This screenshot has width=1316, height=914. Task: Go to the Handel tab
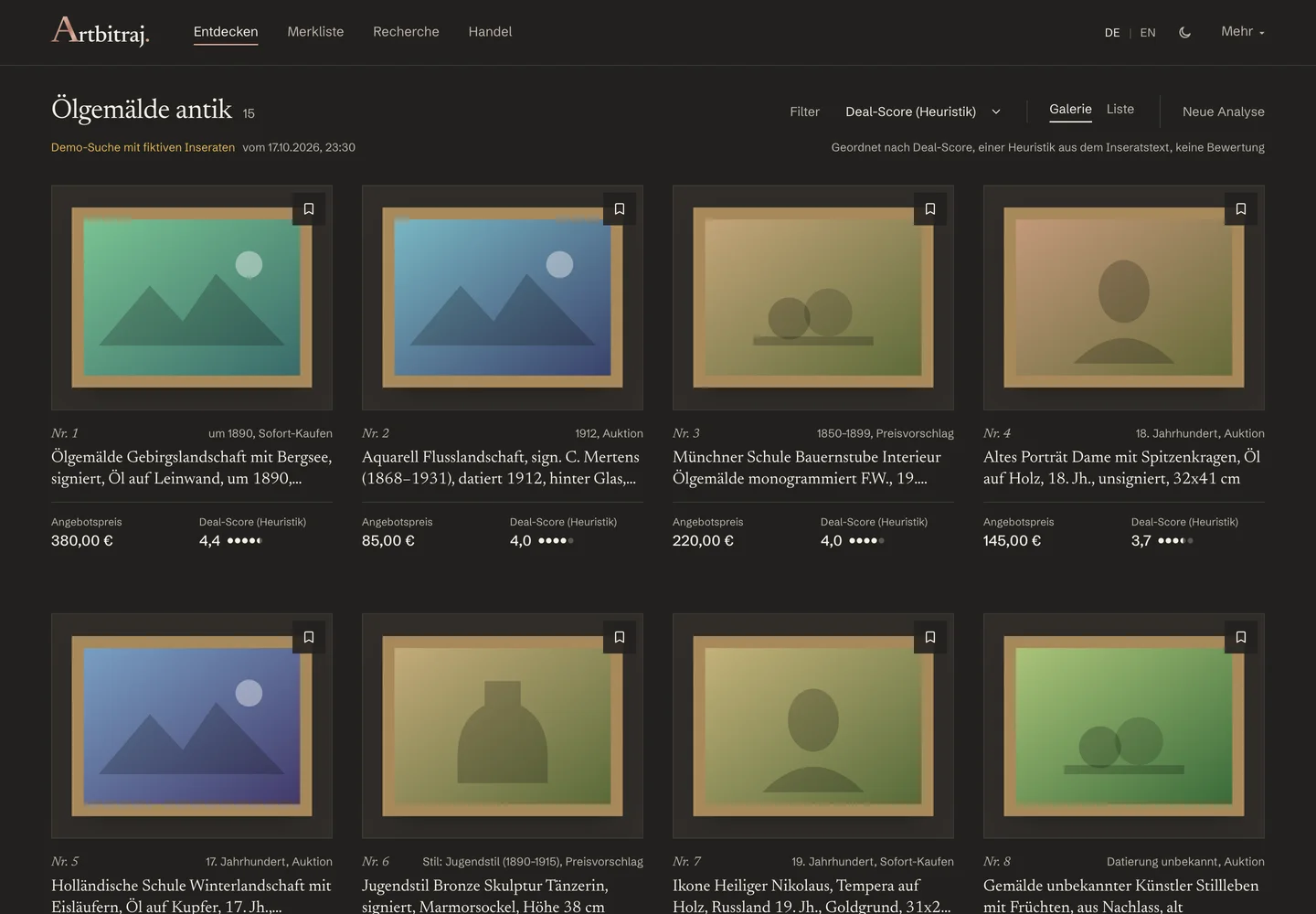[490, 31]
